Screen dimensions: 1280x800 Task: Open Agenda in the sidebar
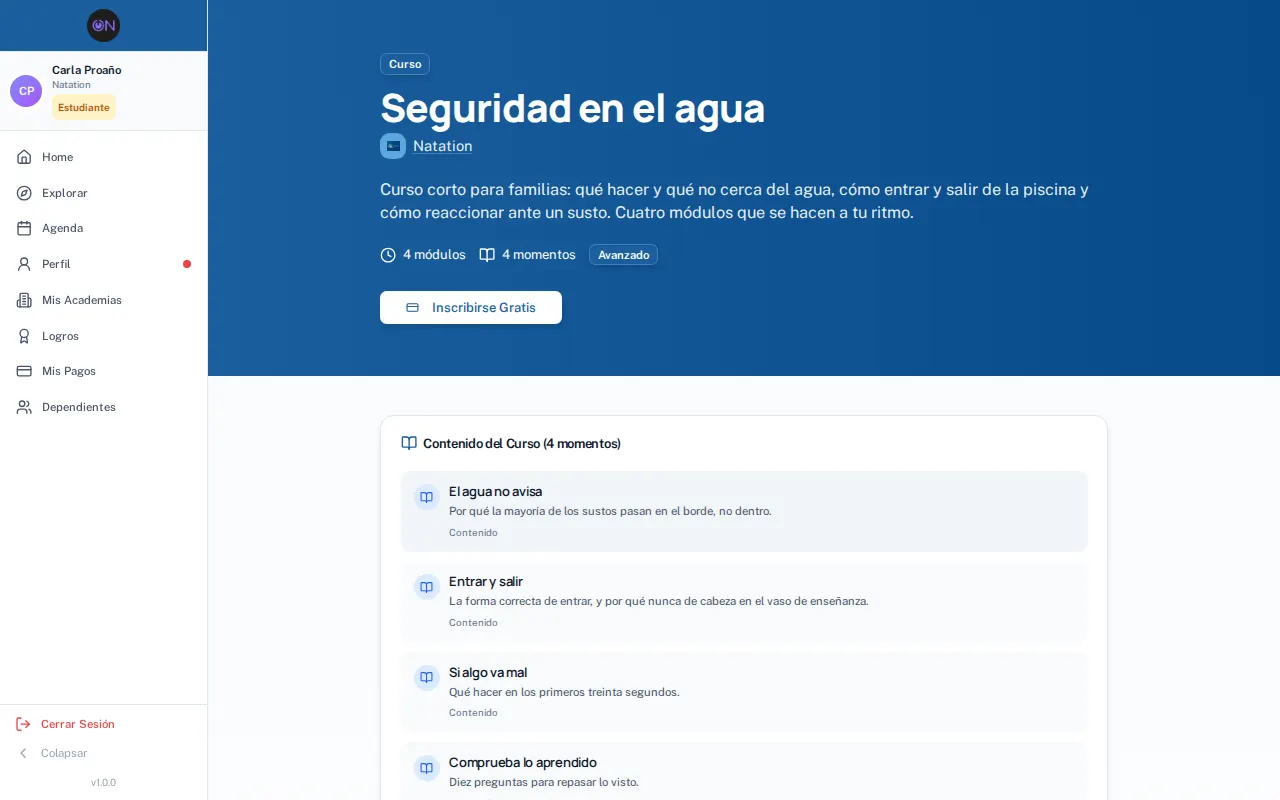[x=104, y=228]
